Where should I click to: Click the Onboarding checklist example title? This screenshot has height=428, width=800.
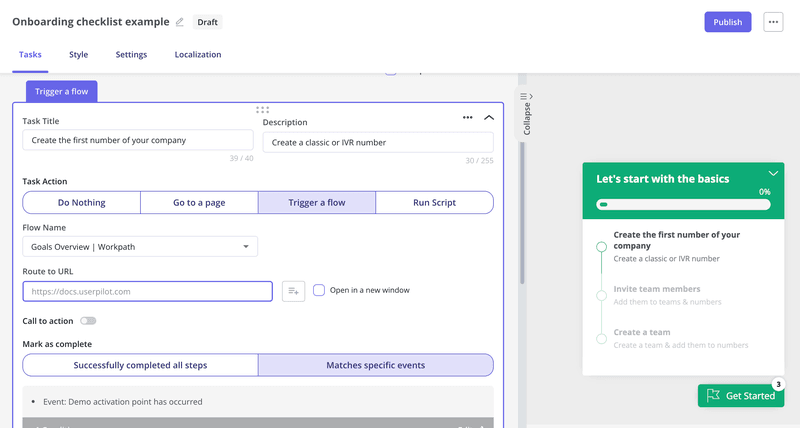click(x=91, y=22)
